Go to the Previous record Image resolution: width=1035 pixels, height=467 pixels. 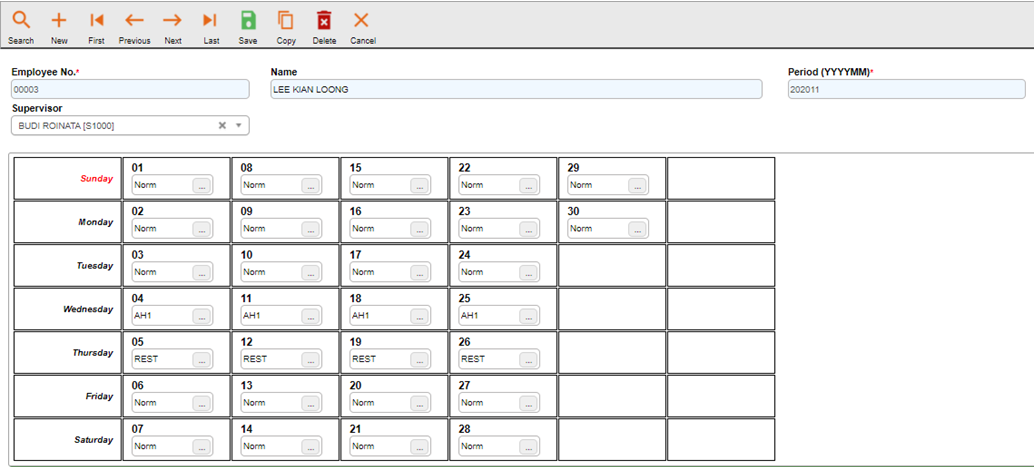pos(134,21)
